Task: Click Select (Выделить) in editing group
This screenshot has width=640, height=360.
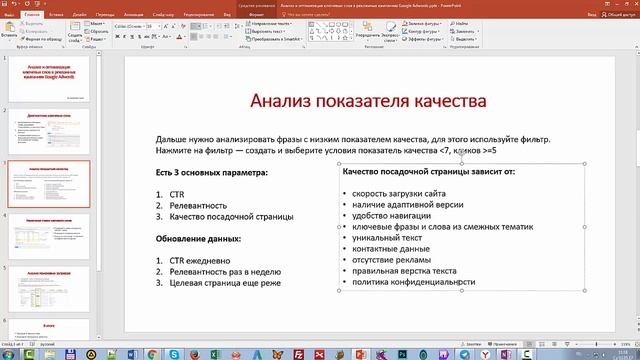Action: click(x=464, y=39)
